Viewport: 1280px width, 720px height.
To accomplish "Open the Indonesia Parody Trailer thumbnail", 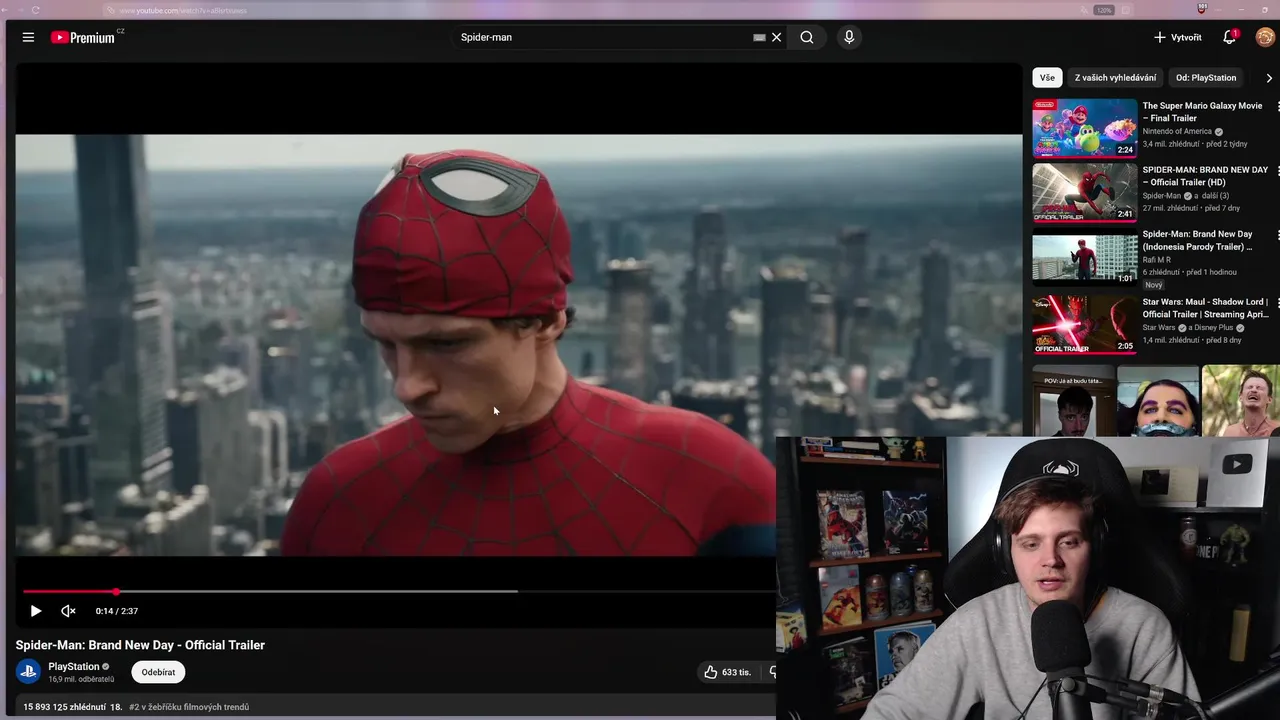I will pyautogui.click(x=1084, y=260).
